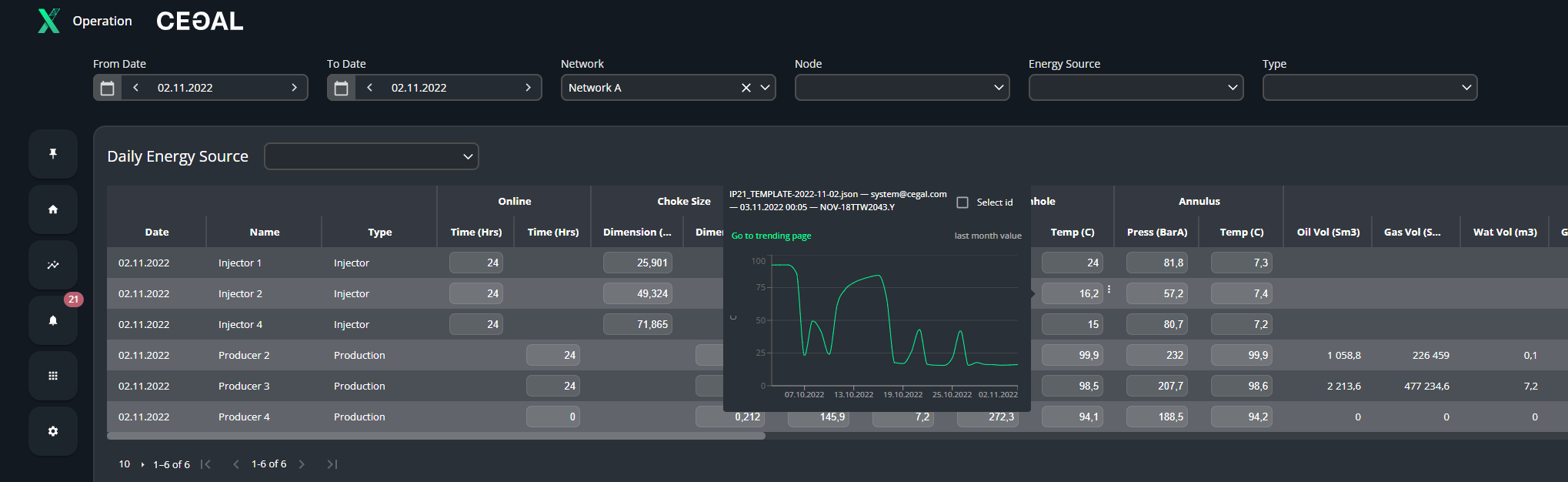Open the Node dropdown
This screenshot has width=1568, height=482.
[x=902, y=88]
